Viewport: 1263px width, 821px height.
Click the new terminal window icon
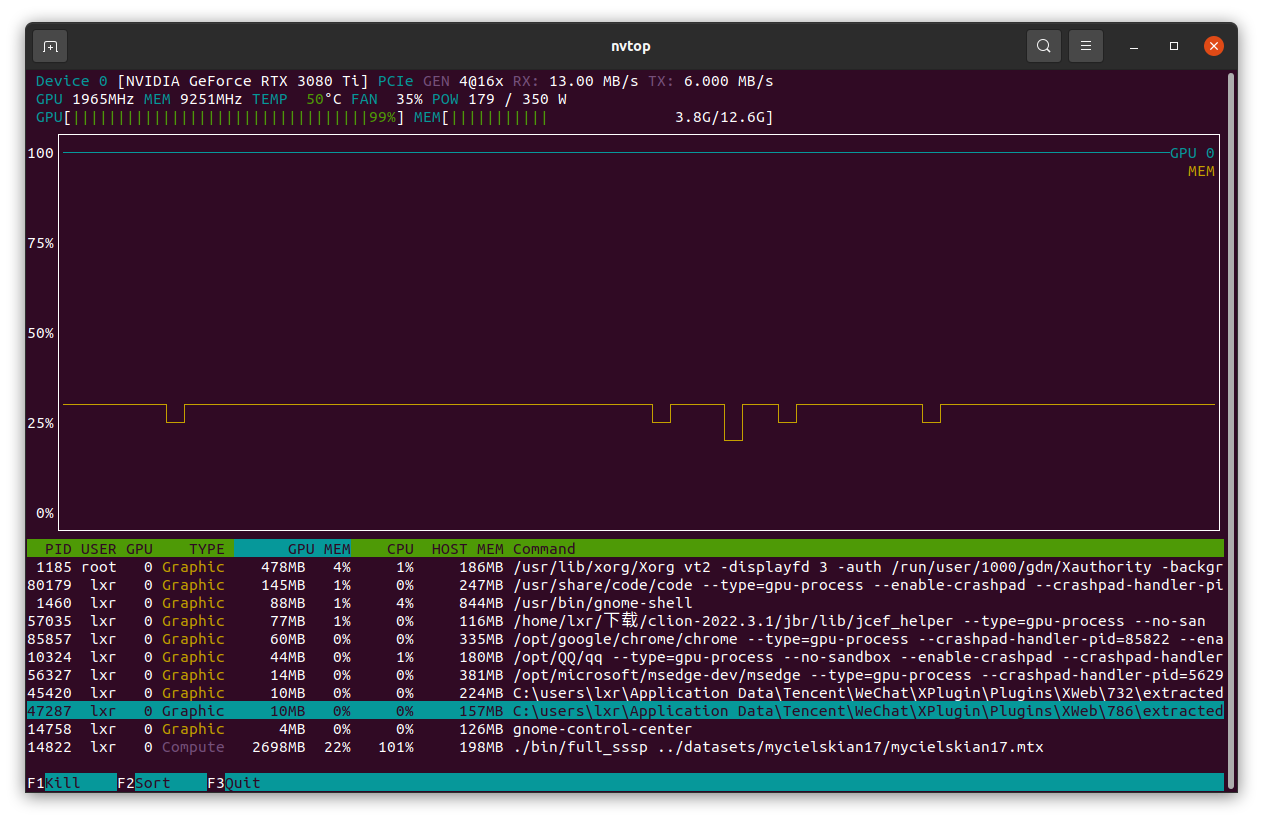49,46
